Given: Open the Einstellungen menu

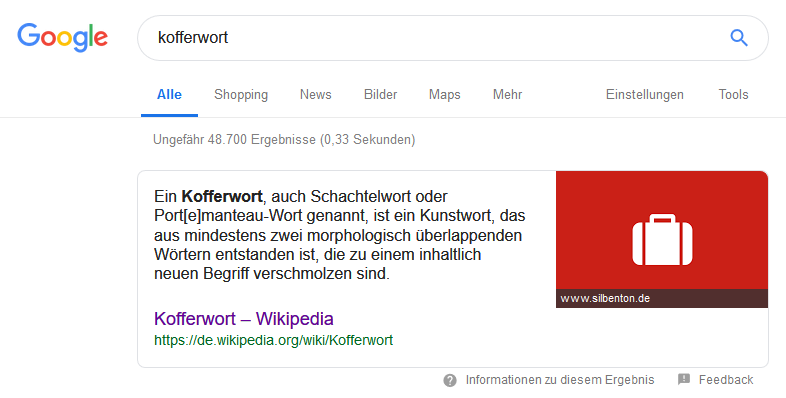Looking at the screenshot, I should coord(645,95).
